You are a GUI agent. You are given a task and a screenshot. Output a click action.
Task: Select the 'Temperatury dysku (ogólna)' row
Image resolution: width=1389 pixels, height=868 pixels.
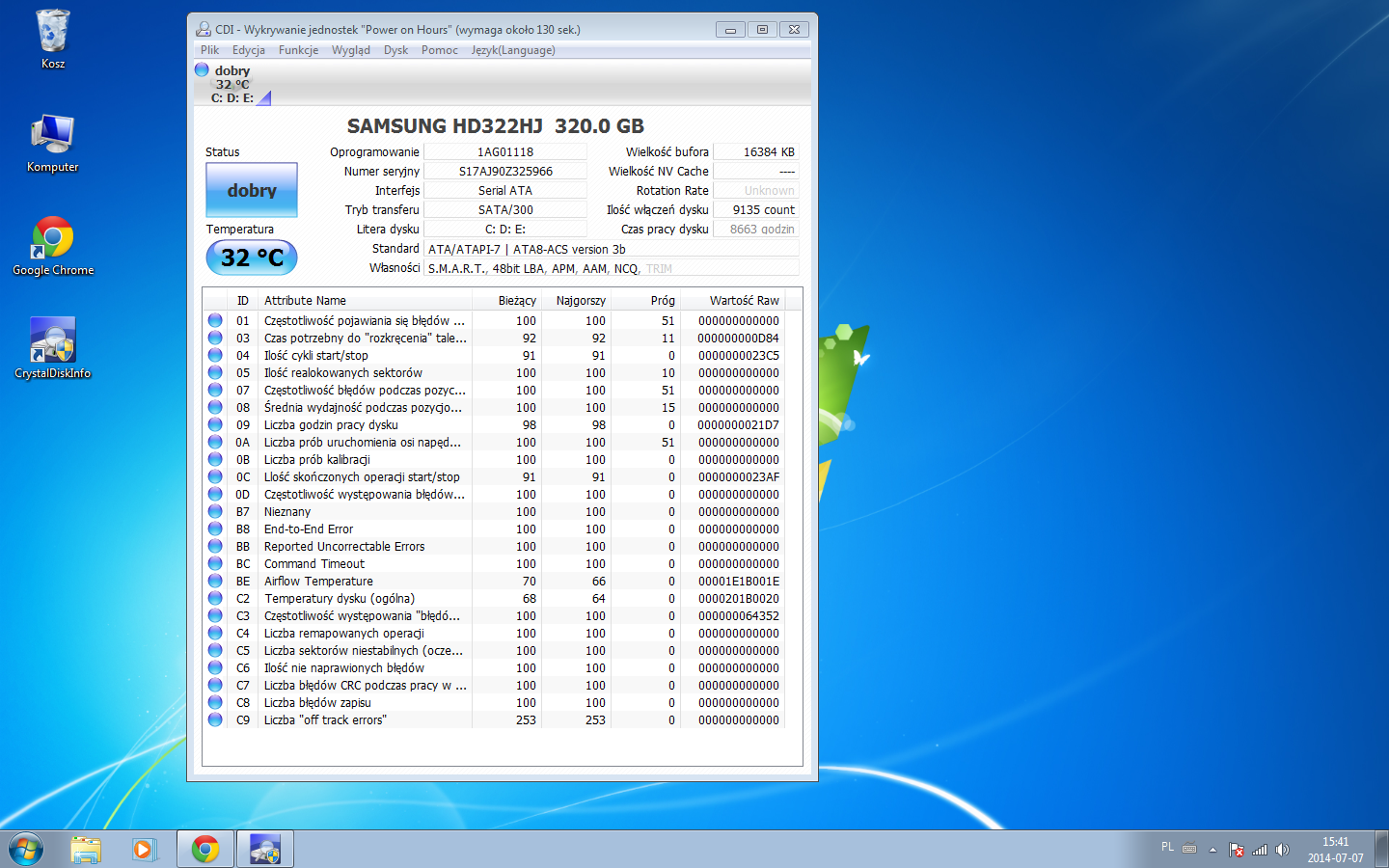click(494, 598)
